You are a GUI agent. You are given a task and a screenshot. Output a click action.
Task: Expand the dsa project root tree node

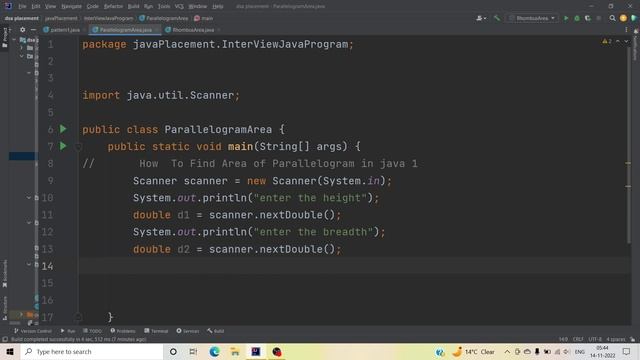coord(15,40)
